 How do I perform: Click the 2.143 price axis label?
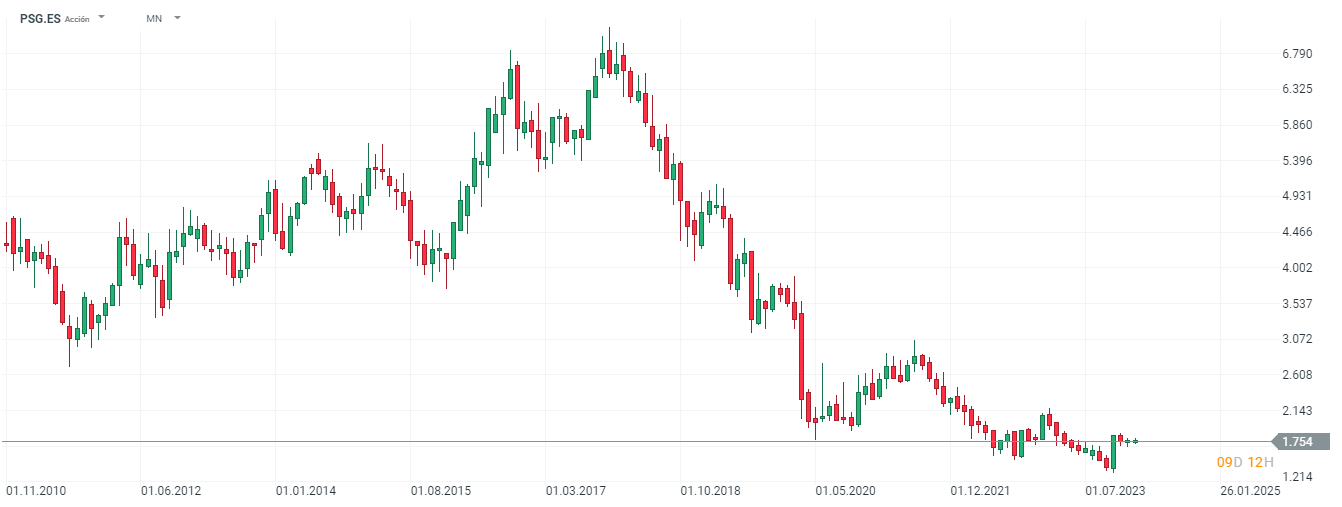pos(1296,411)
